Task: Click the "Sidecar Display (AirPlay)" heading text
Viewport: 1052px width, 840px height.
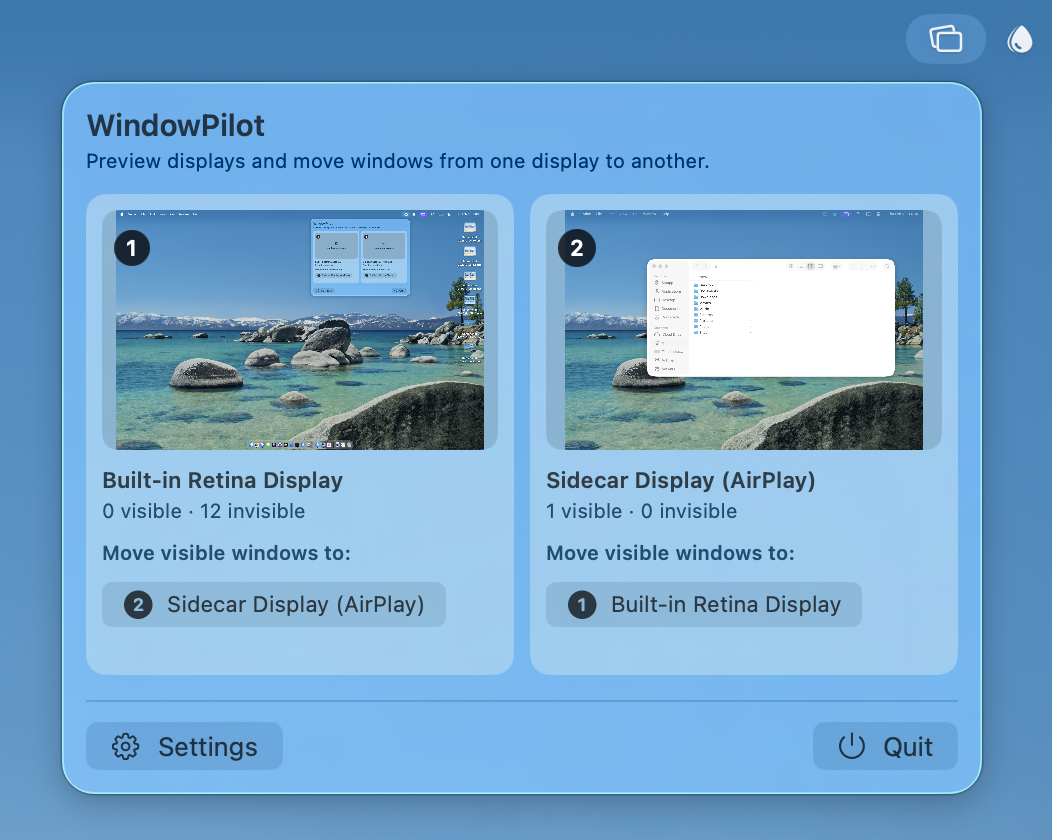Action: (681, 480)
